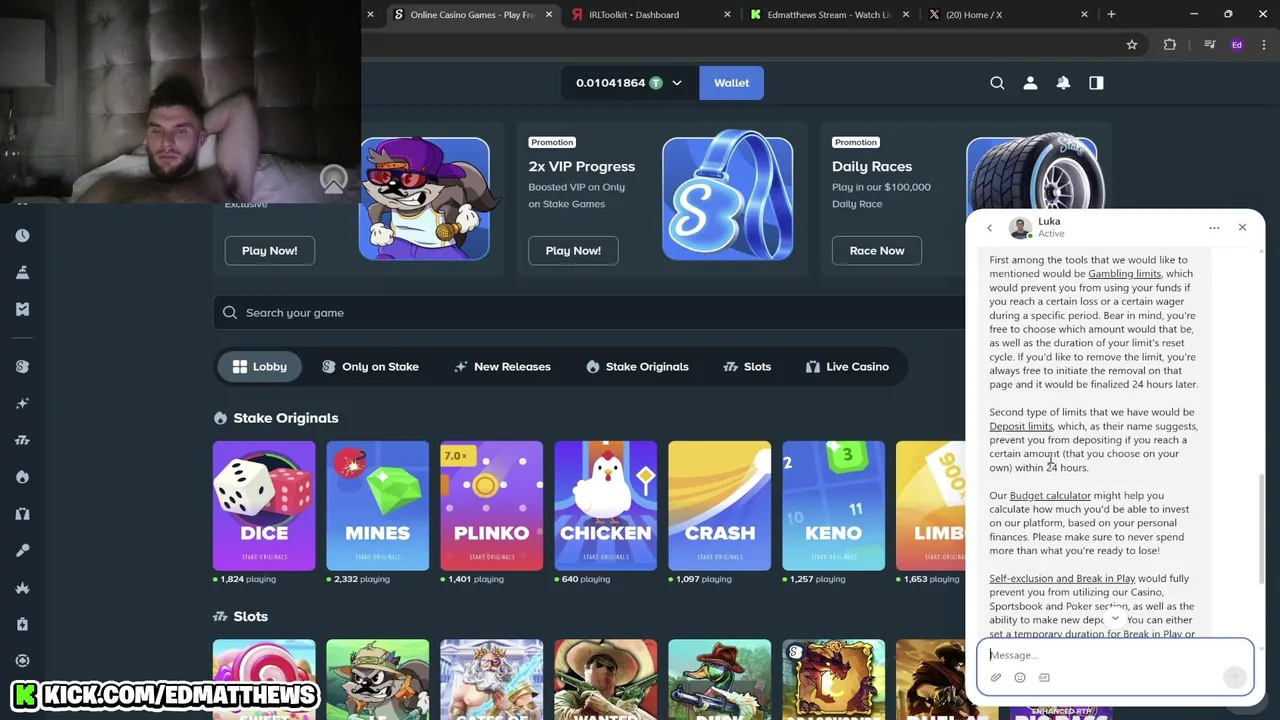Open the search magnifier in header

(997, 83)
